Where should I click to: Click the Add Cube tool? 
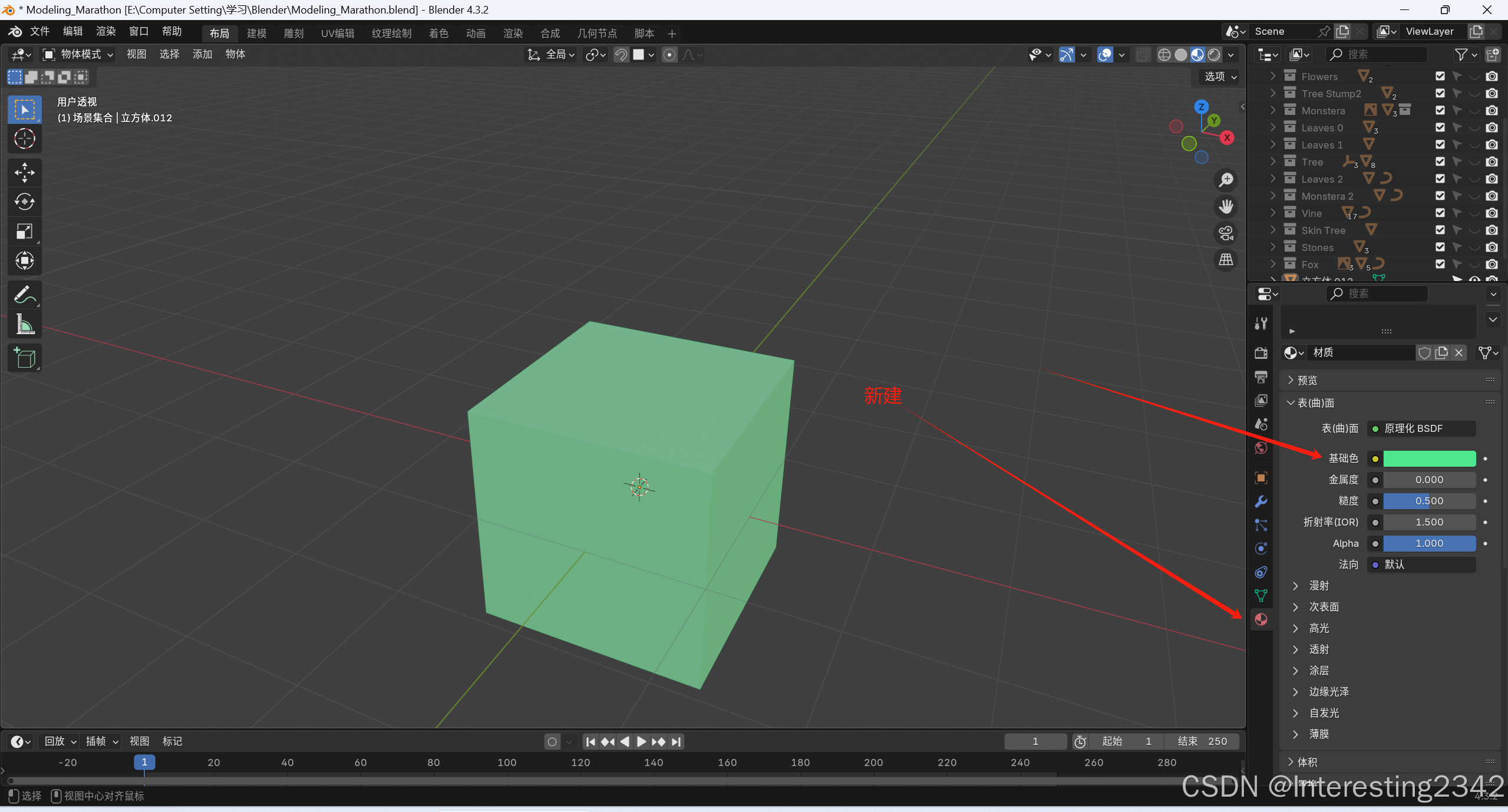[x=24, y=358]
